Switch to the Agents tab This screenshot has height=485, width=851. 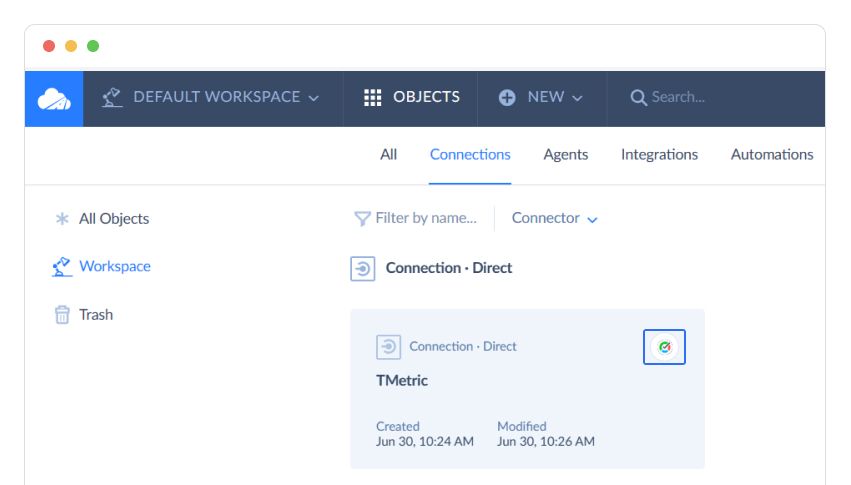click(566, 155)
